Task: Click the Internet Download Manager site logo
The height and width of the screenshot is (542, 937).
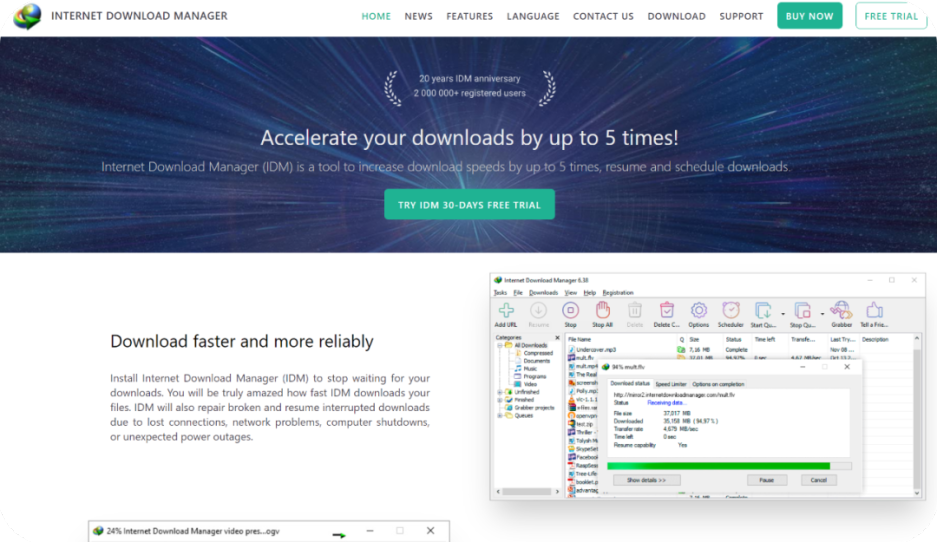Action: (27, 16)
